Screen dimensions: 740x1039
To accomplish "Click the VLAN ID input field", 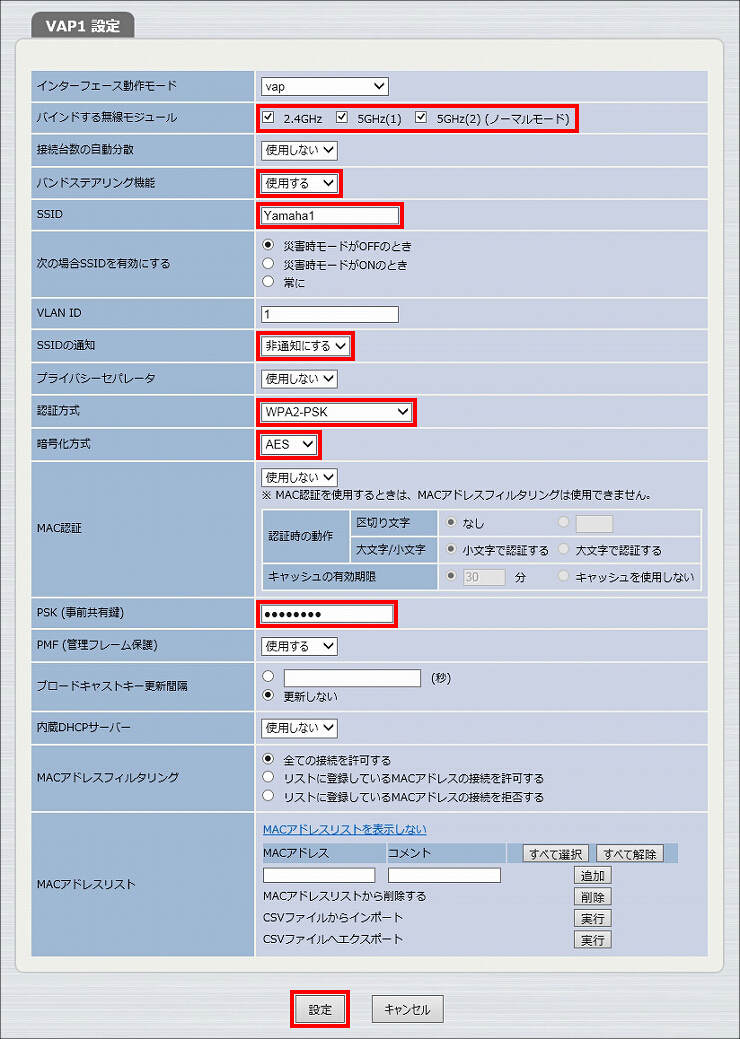I will (x=330, y=314).
